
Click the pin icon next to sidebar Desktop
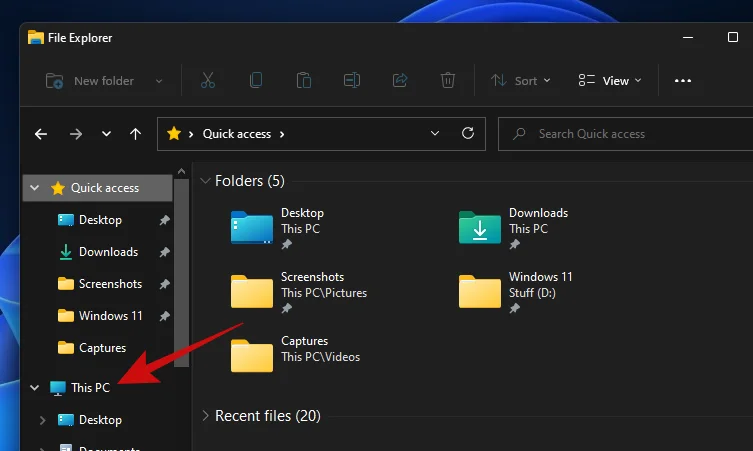[x=164, y=220]
